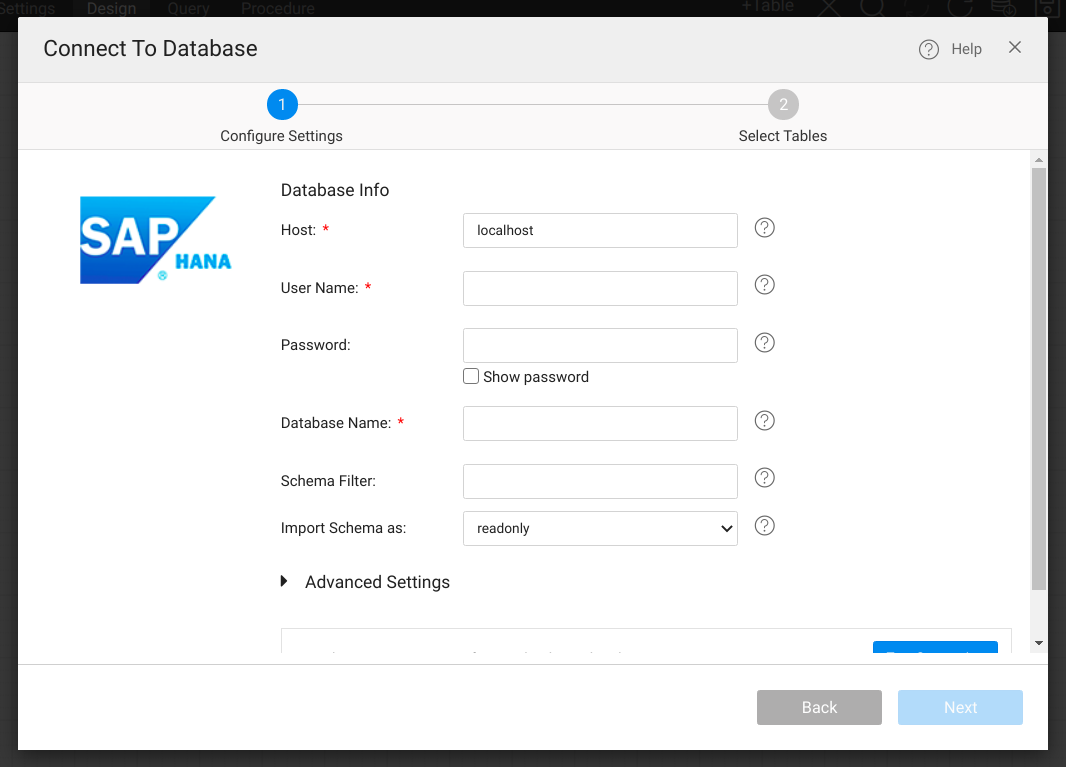
Task: Click the SAP HANA logo
Action: 155,240
